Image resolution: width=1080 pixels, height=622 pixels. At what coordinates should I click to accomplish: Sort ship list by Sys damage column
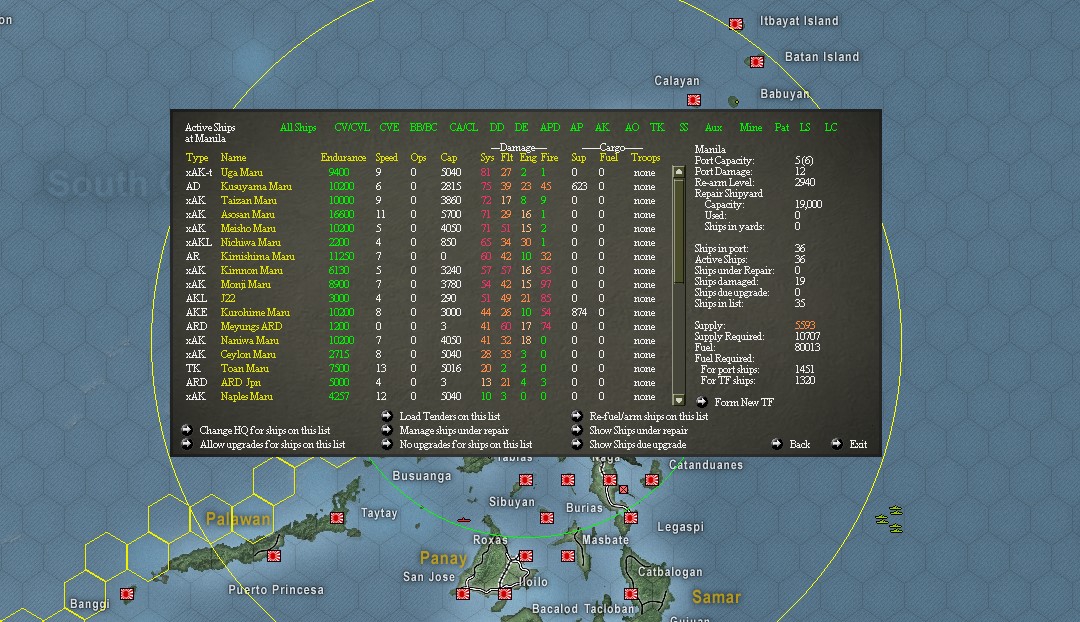pyautogui.click(x=487, y=158)
